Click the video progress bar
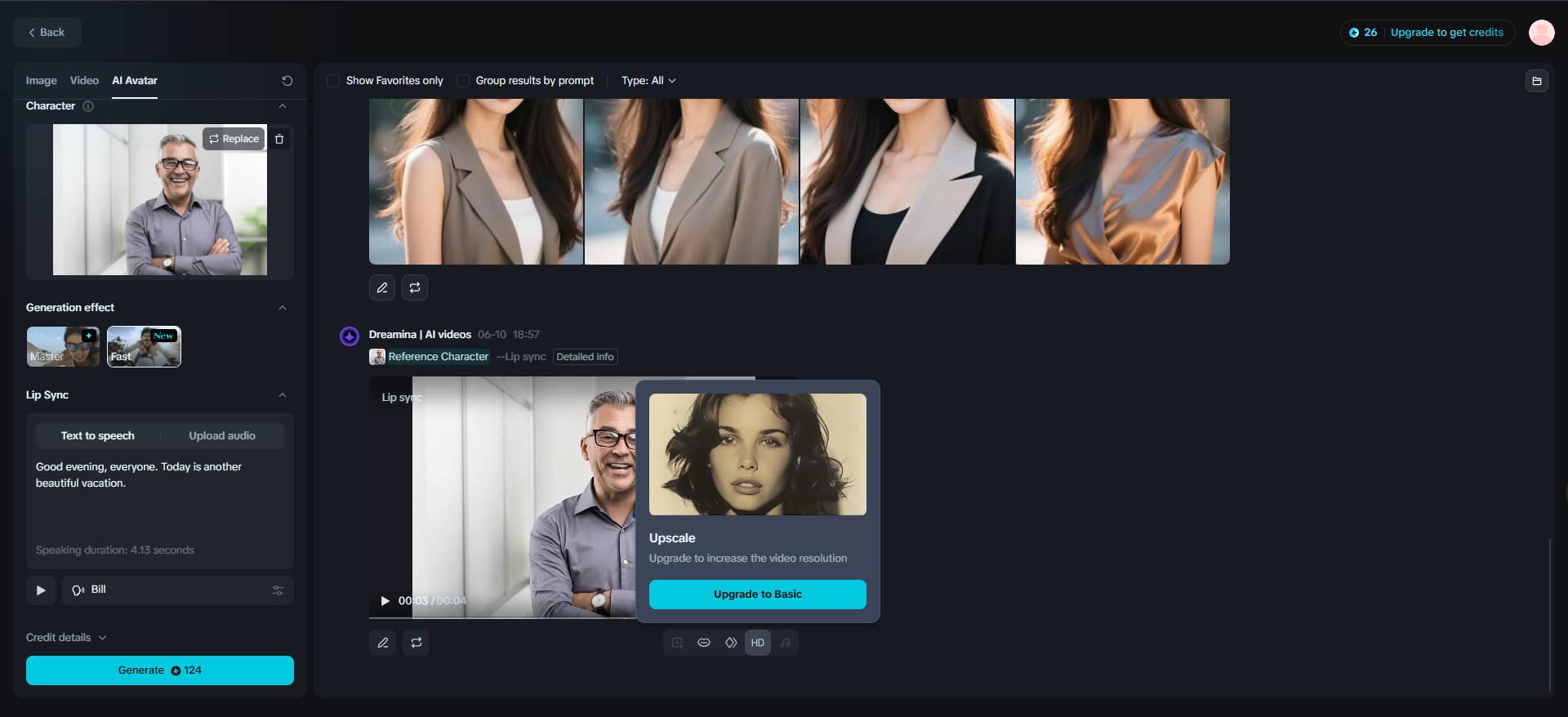The image size is (1568, 717). pos(502,617)
